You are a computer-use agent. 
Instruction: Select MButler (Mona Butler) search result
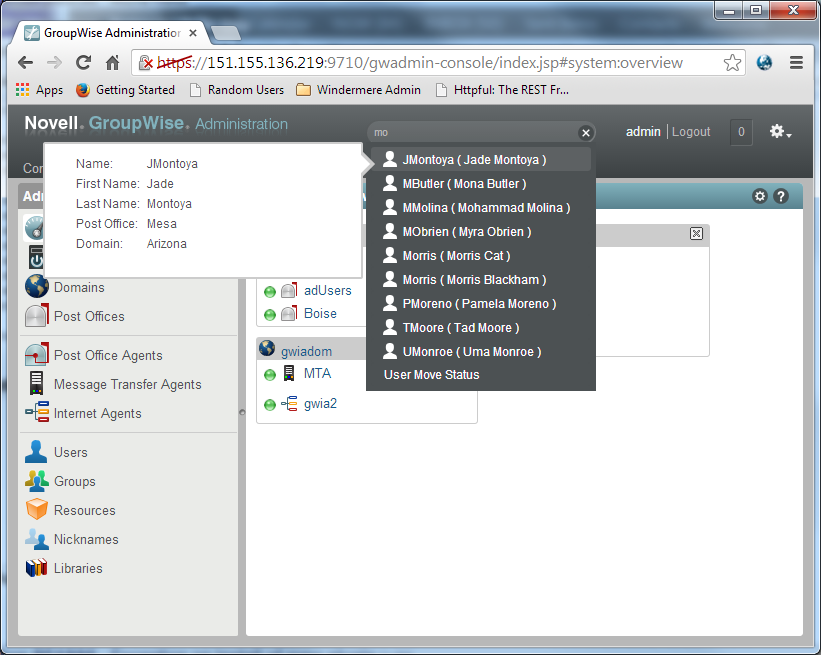point(481,183)
